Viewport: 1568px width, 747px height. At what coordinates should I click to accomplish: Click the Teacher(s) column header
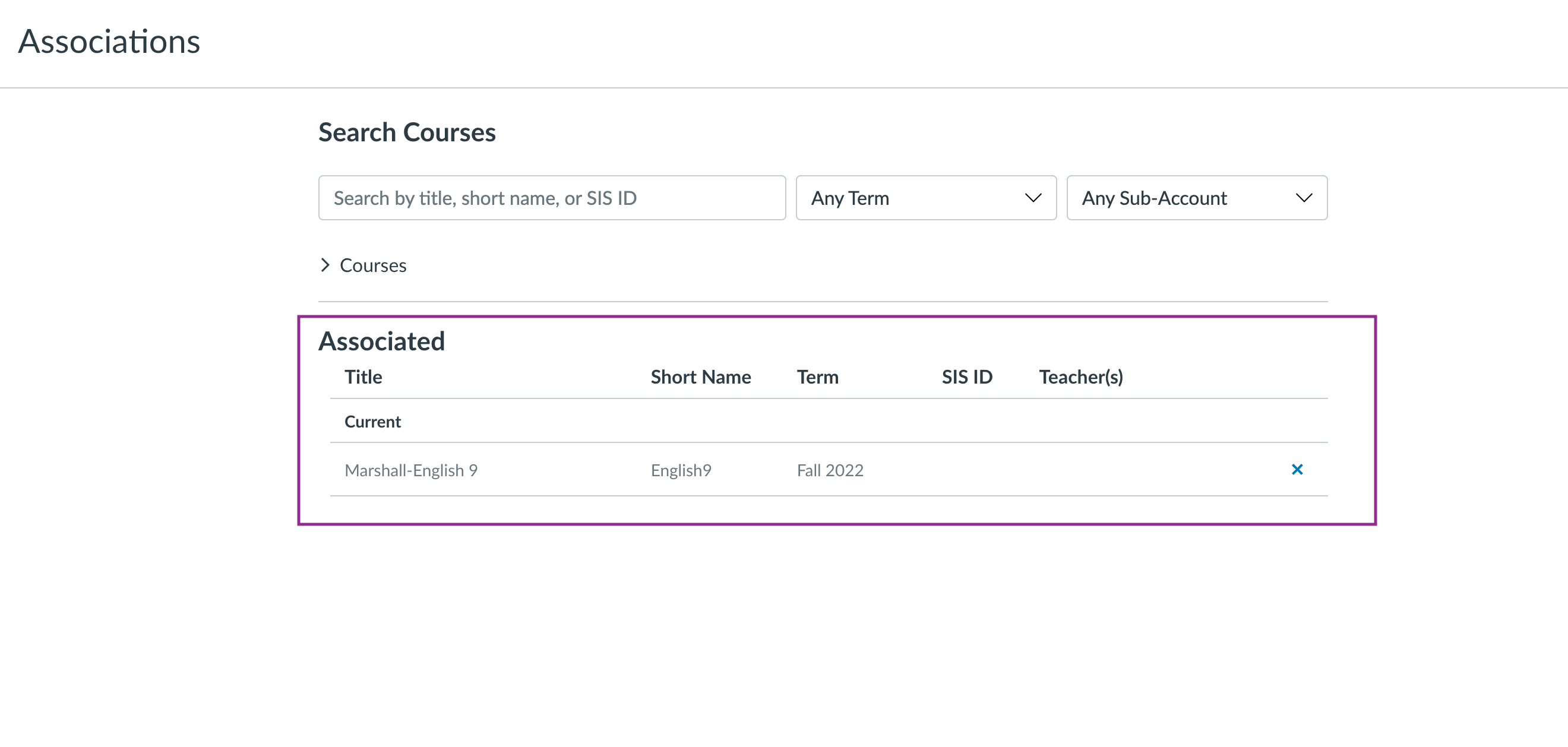(x=1080, y=377)
